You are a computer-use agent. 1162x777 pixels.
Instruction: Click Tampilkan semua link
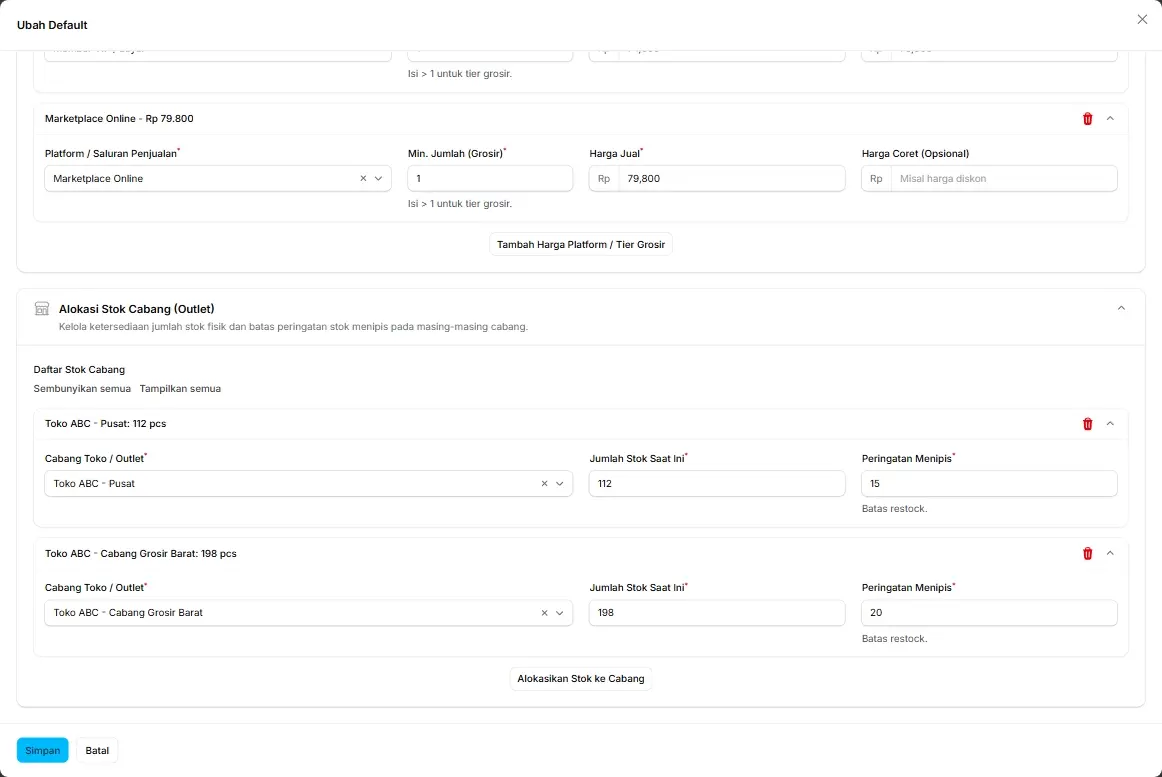(180, 388)
